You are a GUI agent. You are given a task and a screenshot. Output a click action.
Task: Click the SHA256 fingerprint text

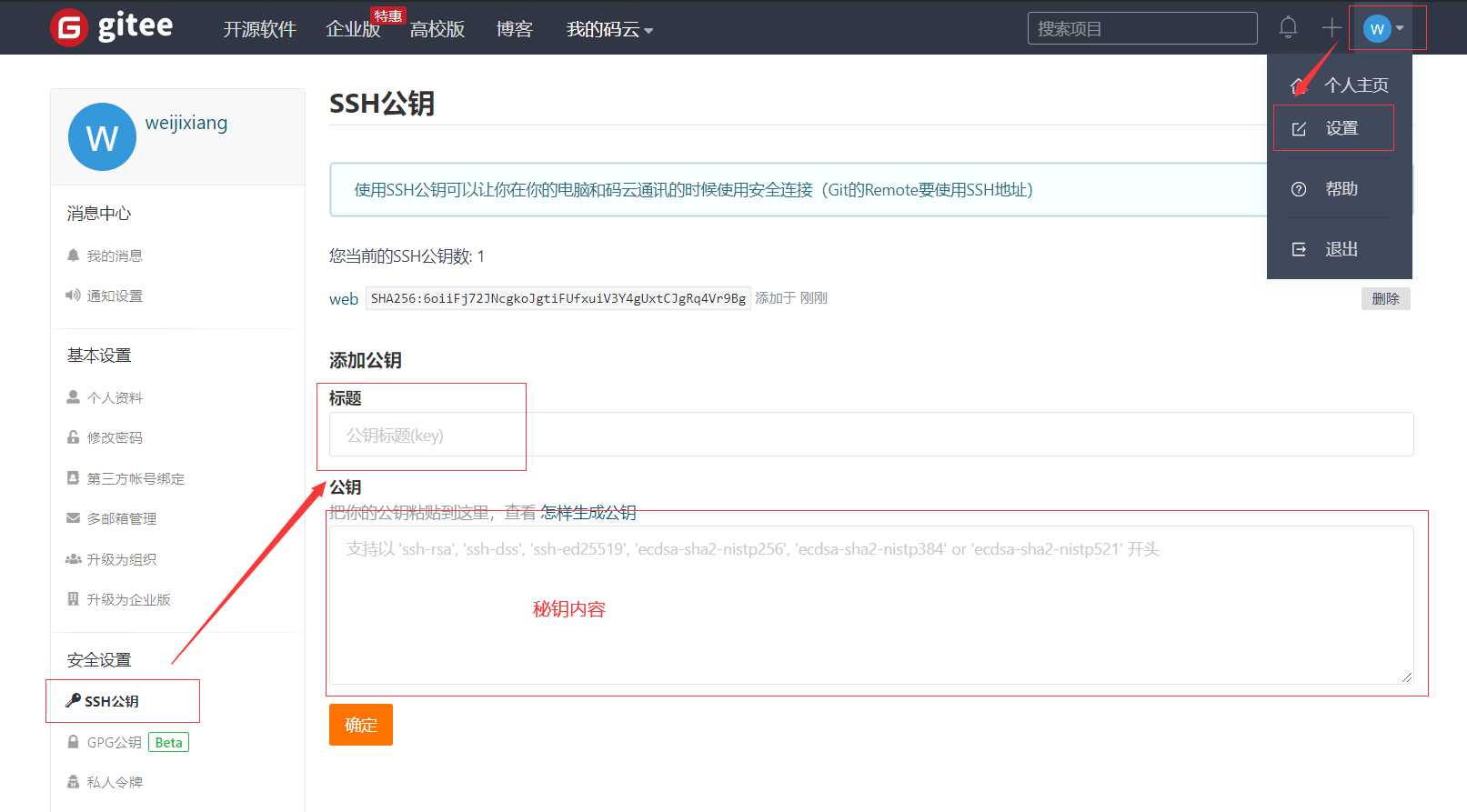click(x=558, y=298)
